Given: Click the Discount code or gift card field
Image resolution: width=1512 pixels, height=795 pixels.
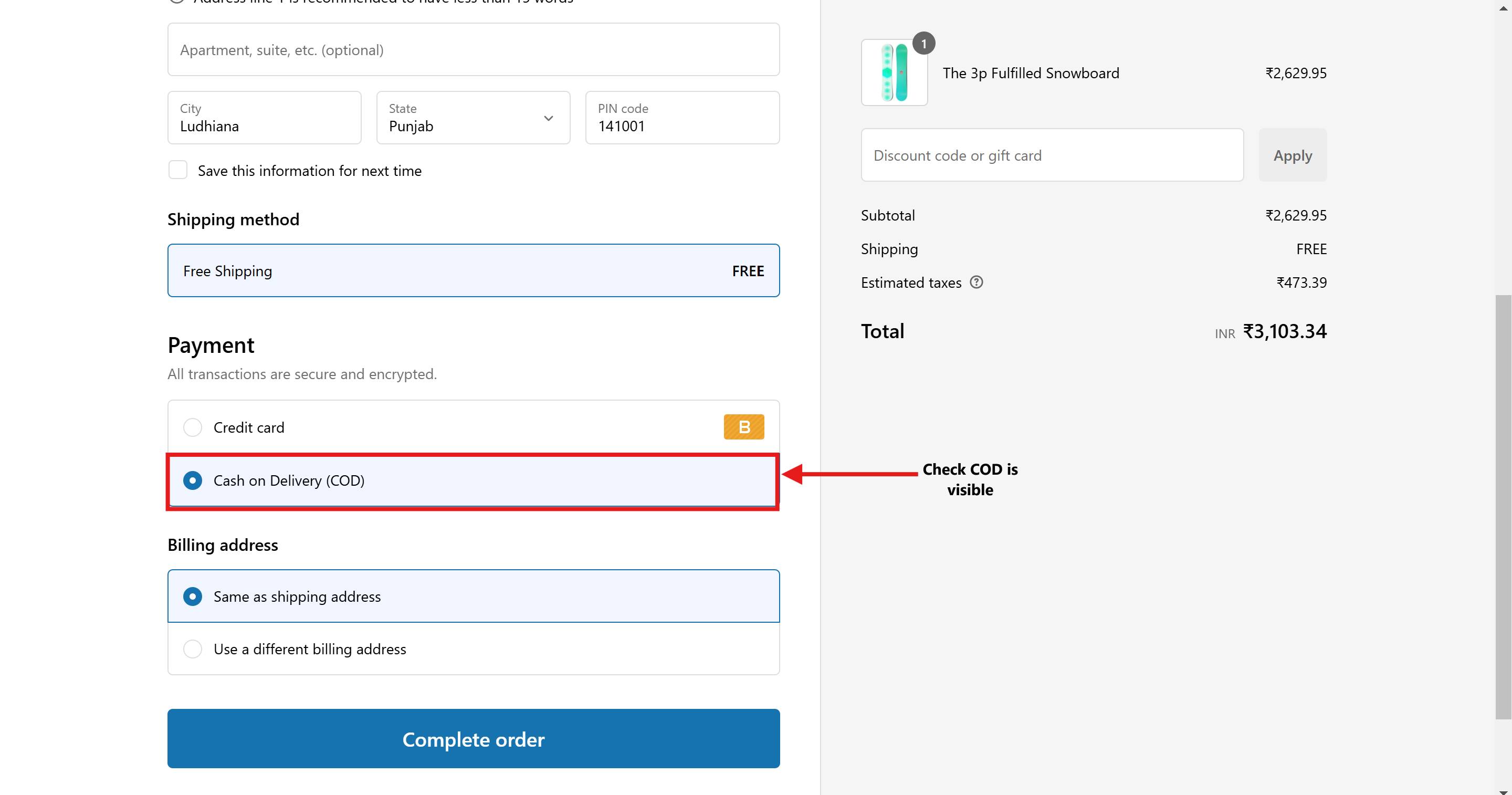Looking at the screenshot, I should coord(1052,155).
